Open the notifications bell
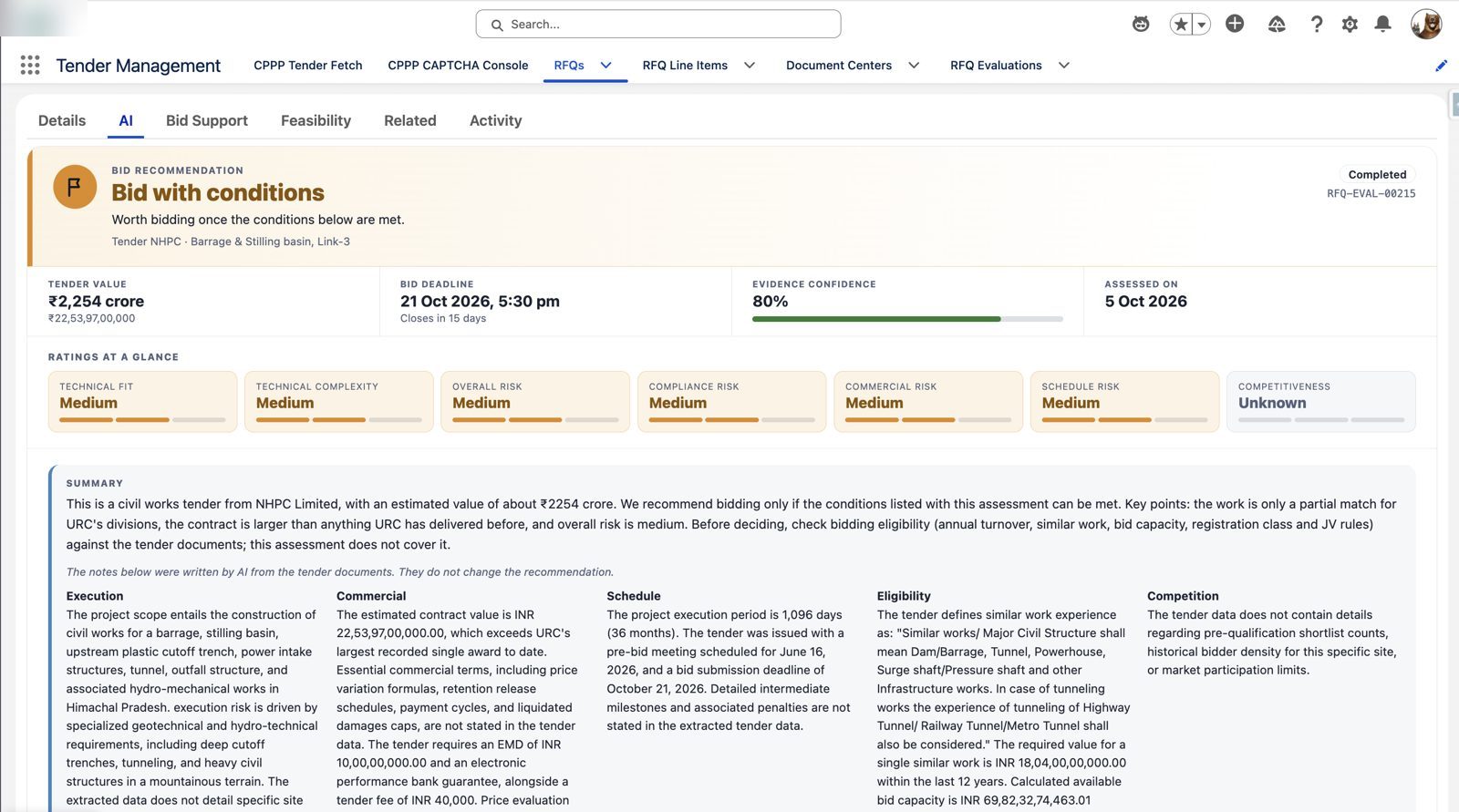 pos(1382,24)
